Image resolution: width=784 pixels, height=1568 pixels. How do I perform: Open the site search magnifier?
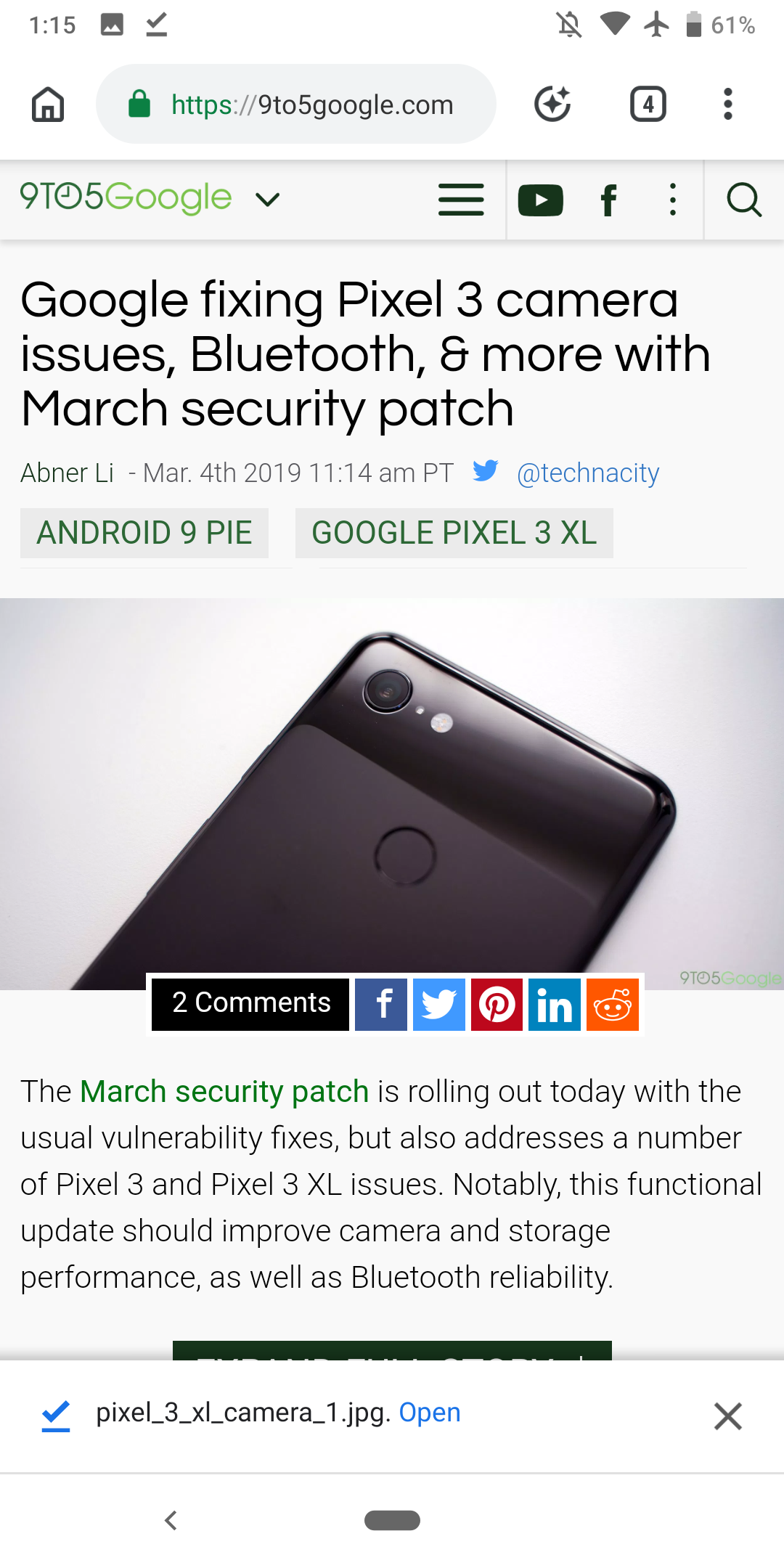pyautogui.click(x=744, y=200)
